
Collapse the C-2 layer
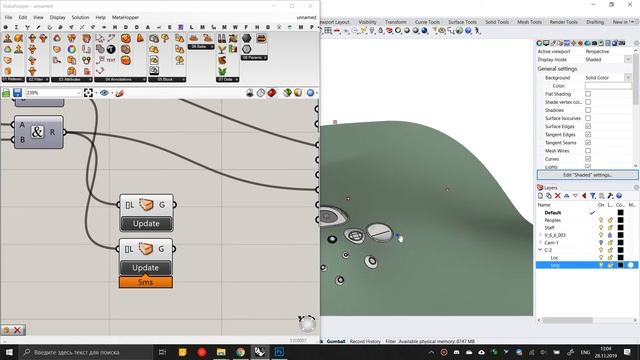coord(540,250)
